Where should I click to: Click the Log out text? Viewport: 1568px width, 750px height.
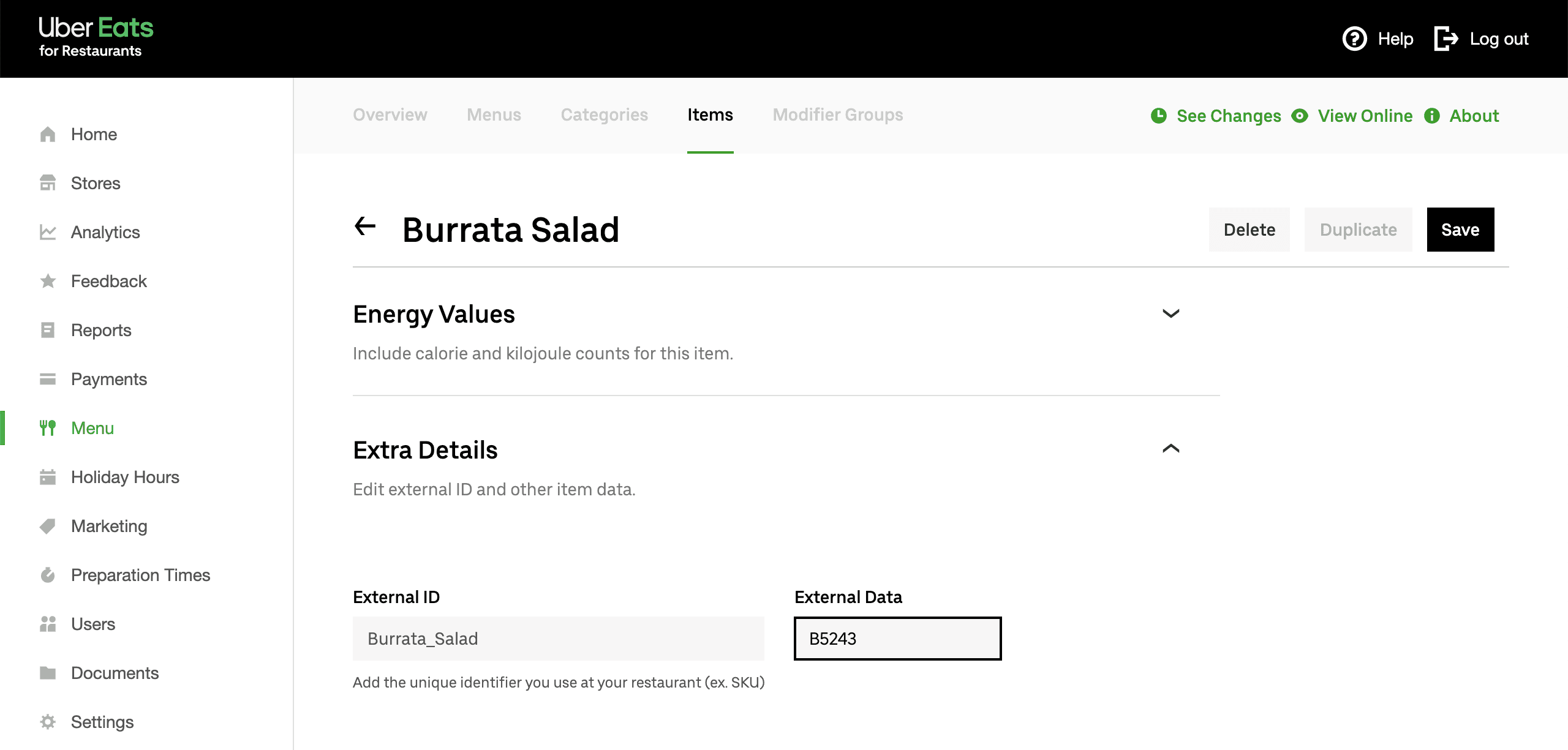pyautogui.click(x=1499, y=39)
